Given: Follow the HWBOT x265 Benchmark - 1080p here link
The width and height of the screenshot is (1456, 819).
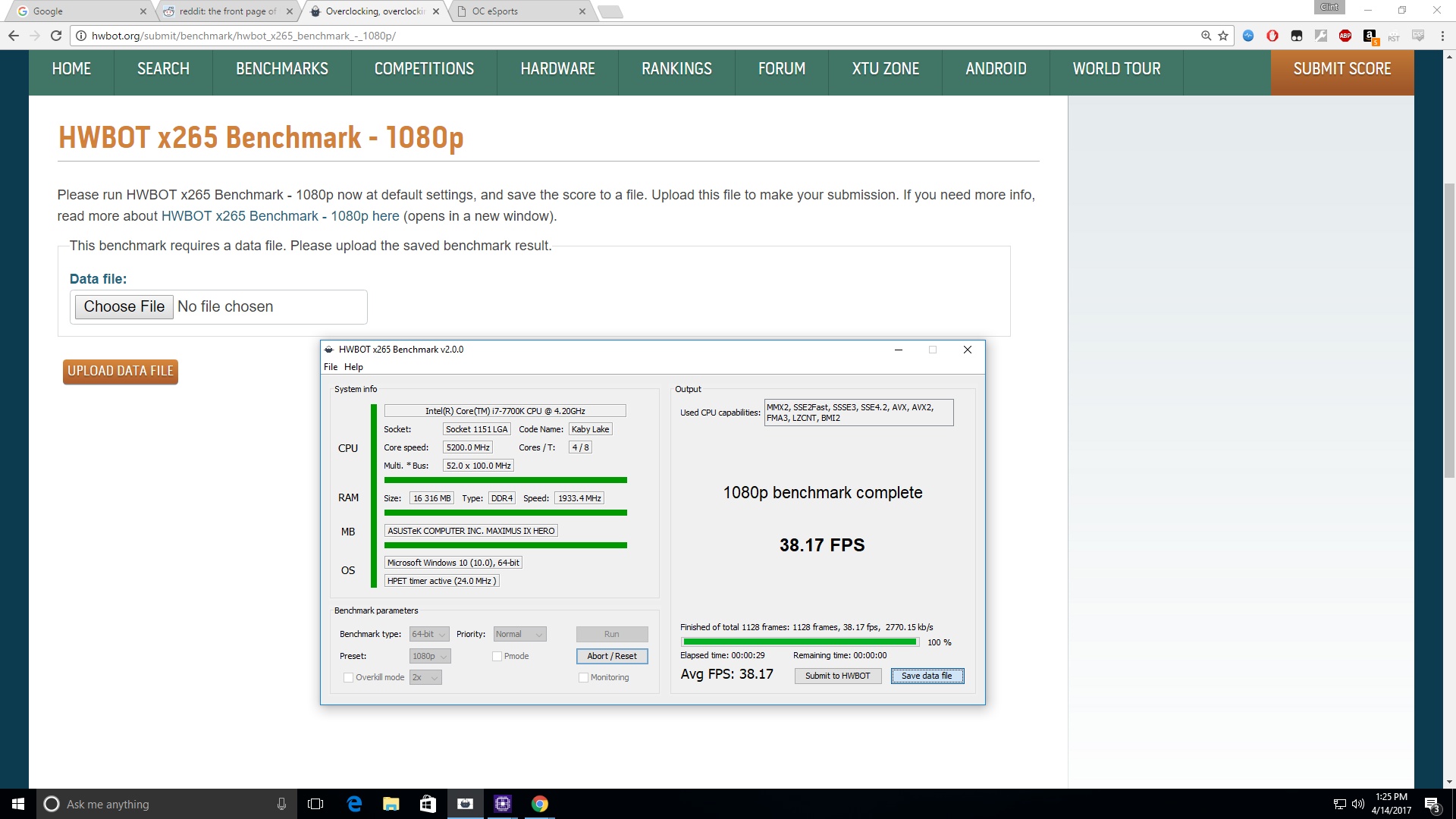Looking at the screenshot, I should point(280,216).
